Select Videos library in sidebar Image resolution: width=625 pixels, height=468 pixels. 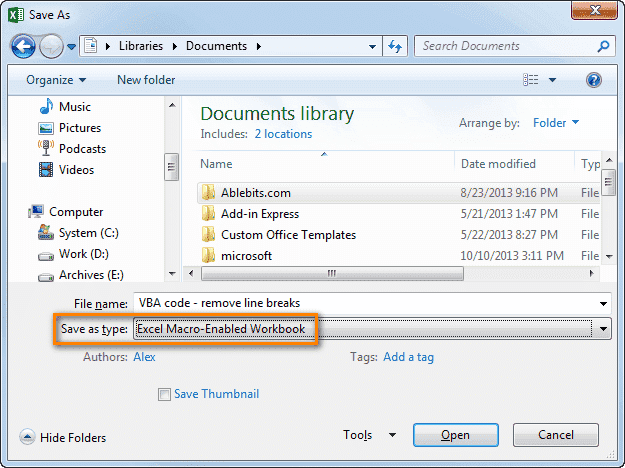(76, 170)
